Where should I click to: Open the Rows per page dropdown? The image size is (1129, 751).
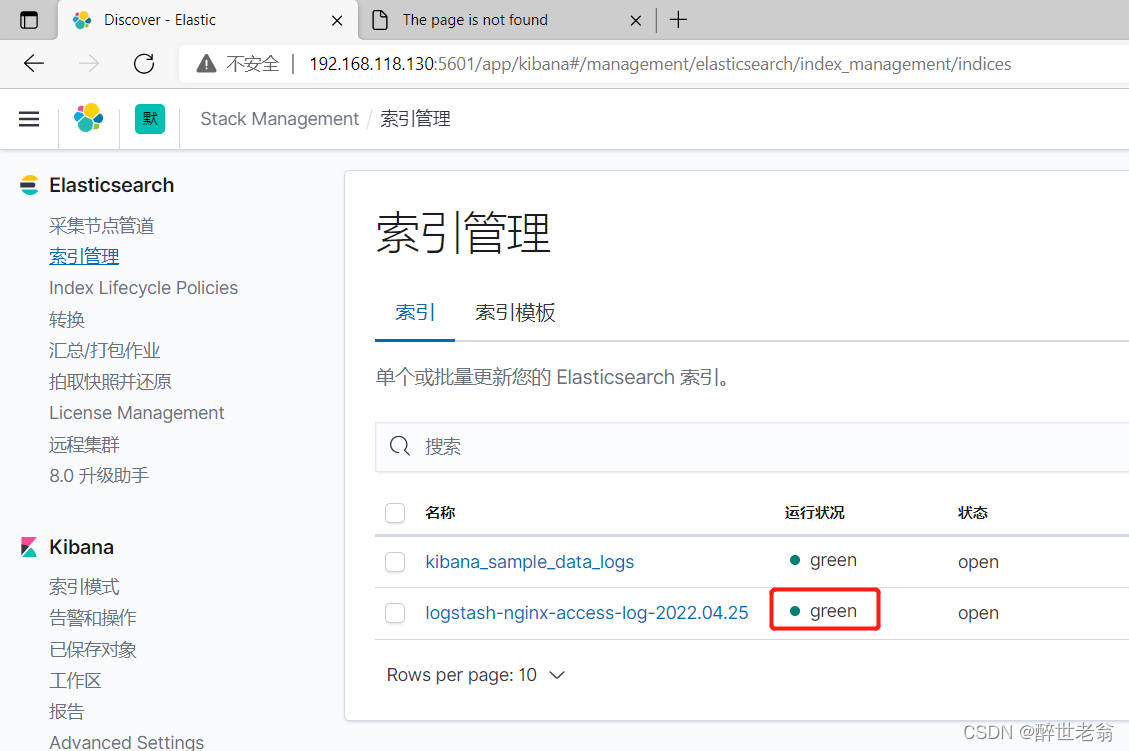tap(475, 675)
